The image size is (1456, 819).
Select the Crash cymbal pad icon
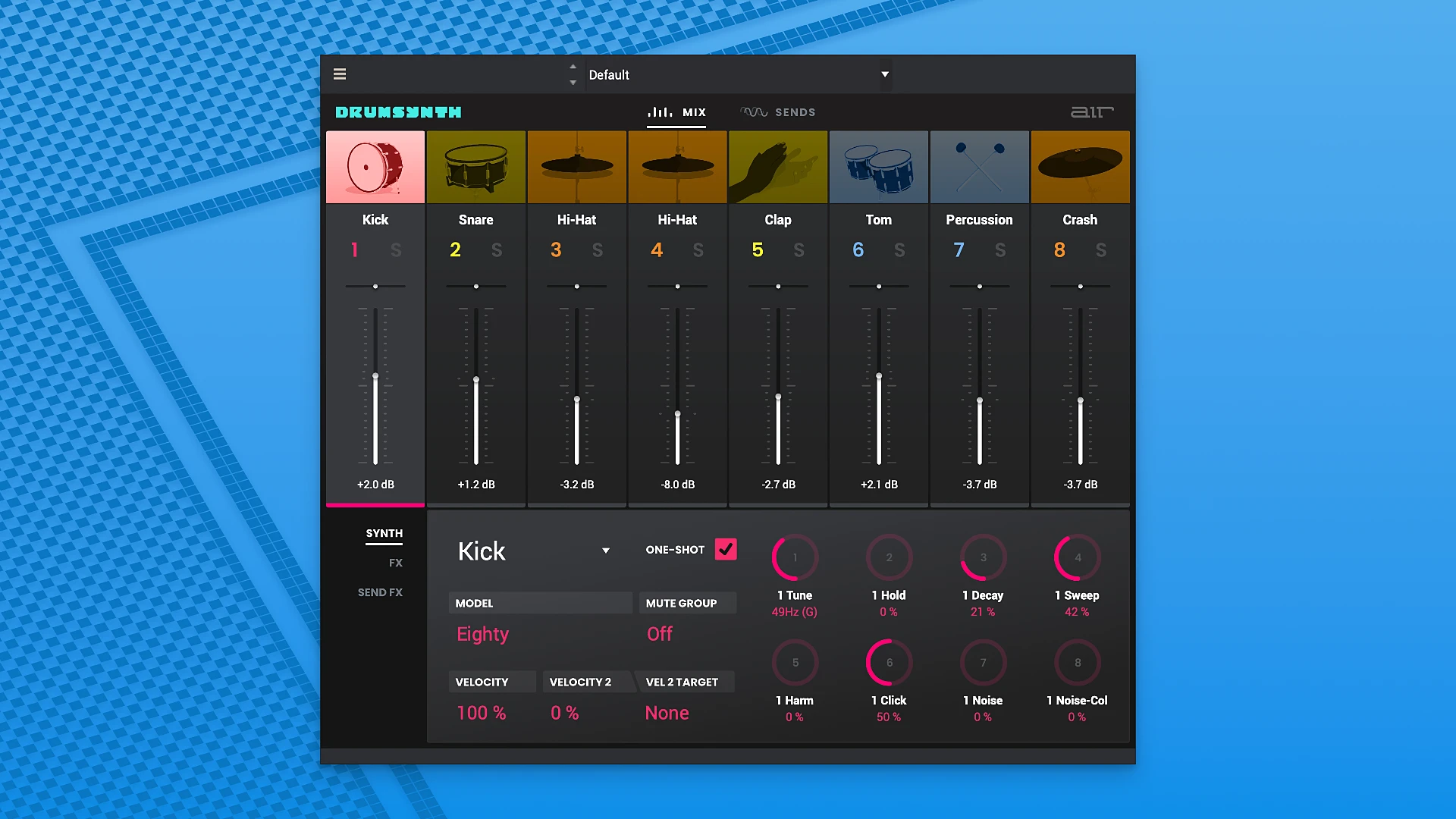(1079, 167)
